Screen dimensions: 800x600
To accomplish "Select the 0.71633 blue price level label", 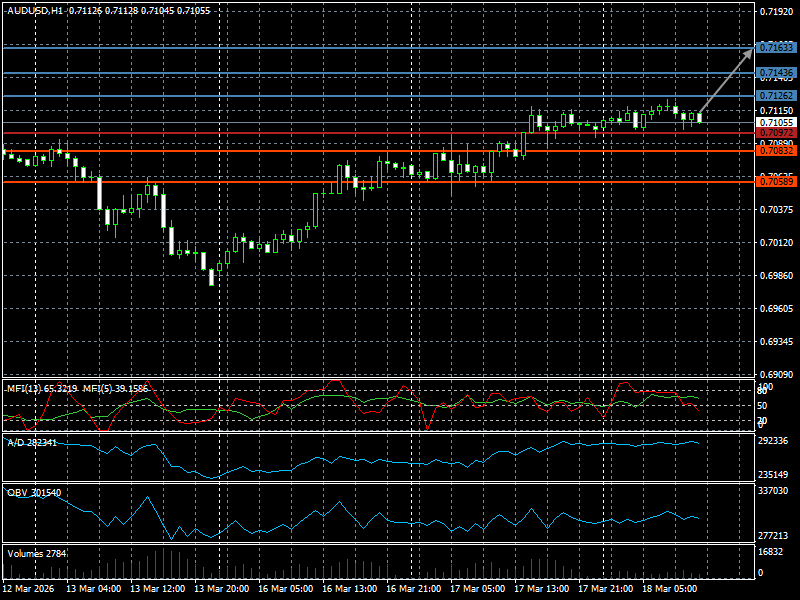I will coord(776,47).
